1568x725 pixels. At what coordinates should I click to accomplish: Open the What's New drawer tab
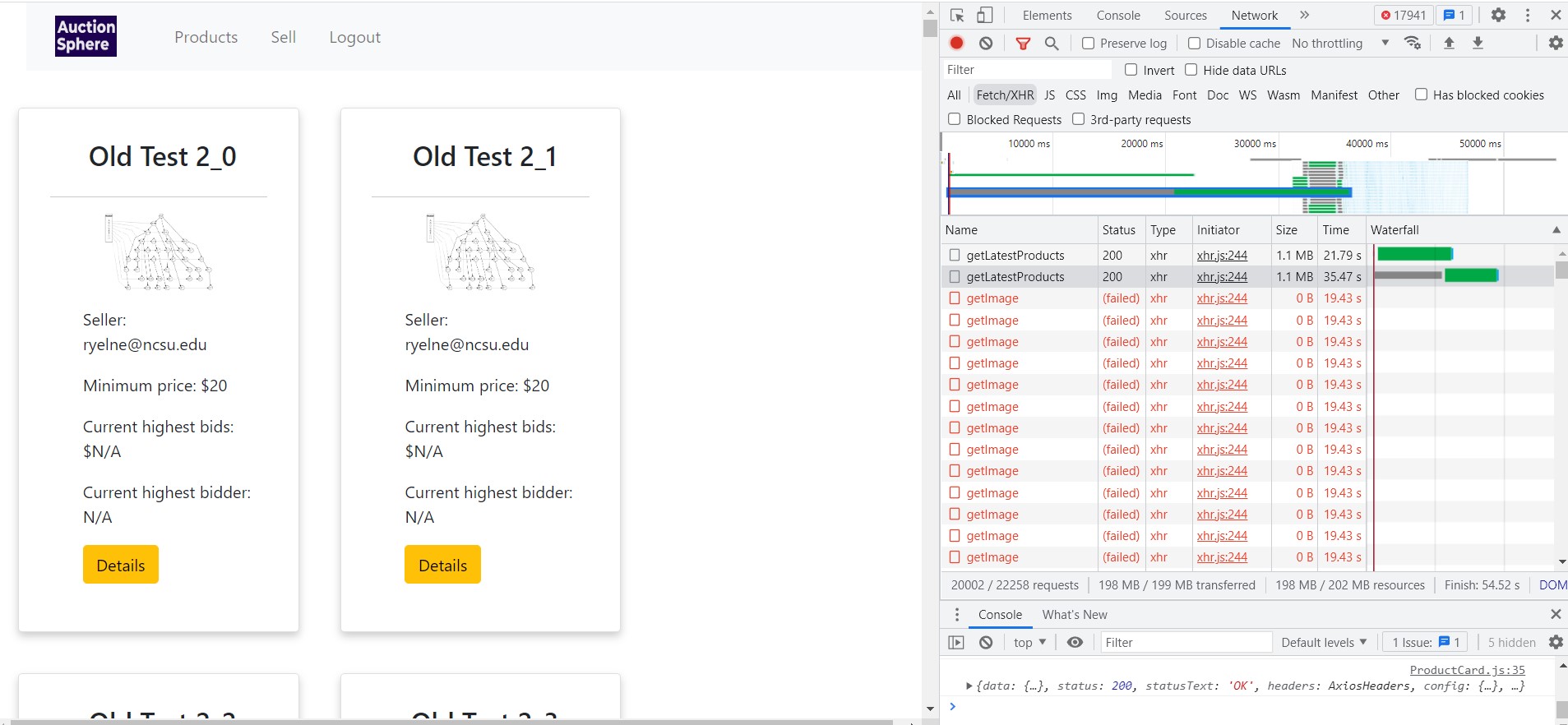coord(1075,615)
